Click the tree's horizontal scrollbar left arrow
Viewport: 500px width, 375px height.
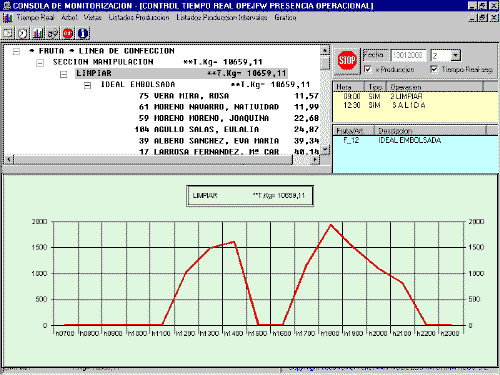9,160
